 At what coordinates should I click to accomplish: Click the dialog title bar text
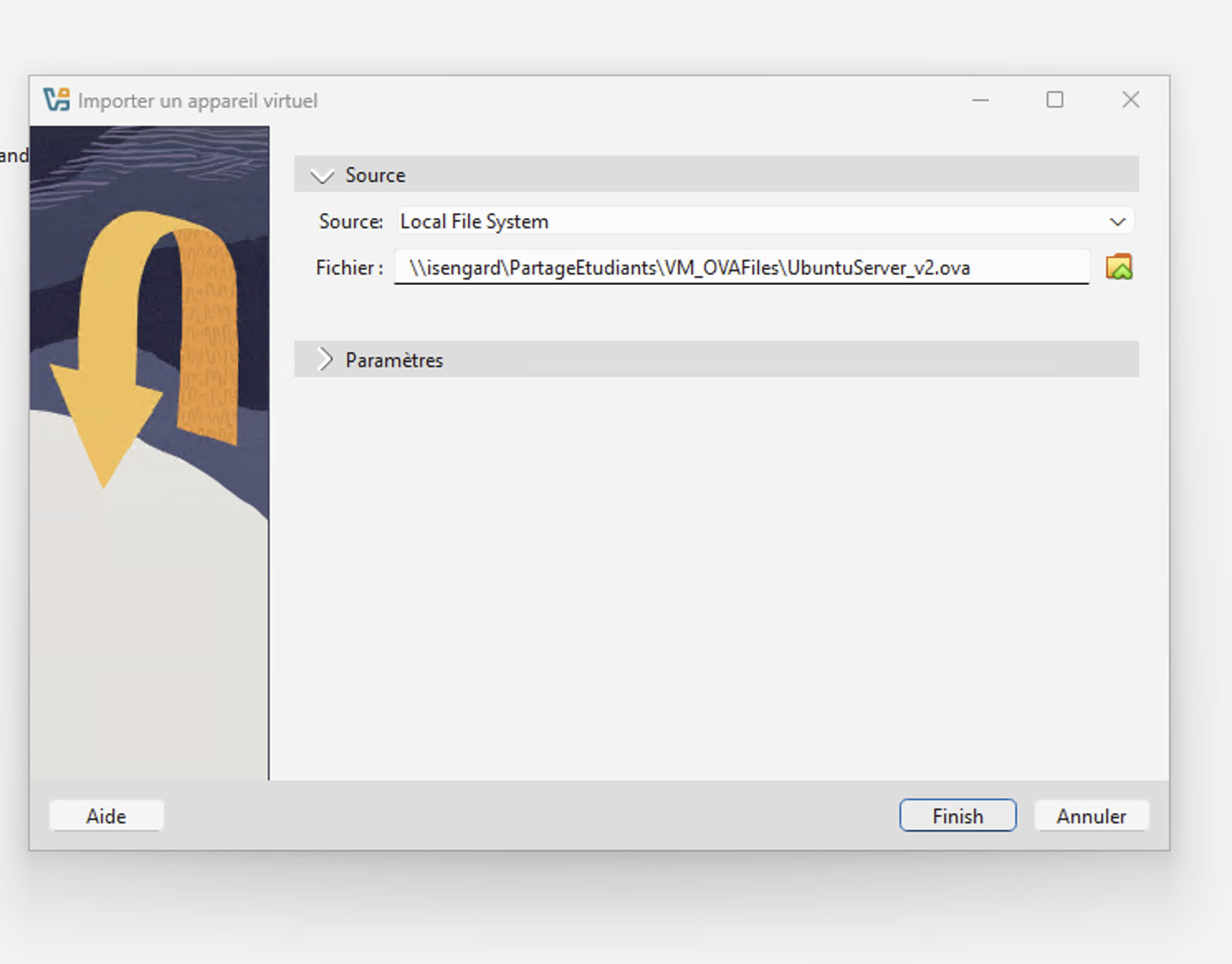pyautogui.click(x=198, y=101)
